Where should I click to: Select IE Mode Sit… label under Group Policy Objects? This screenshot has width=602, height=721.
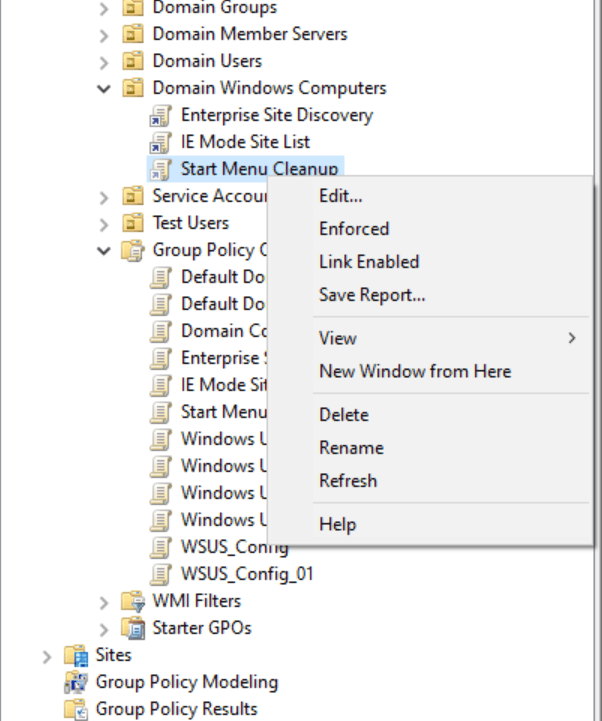224,385
